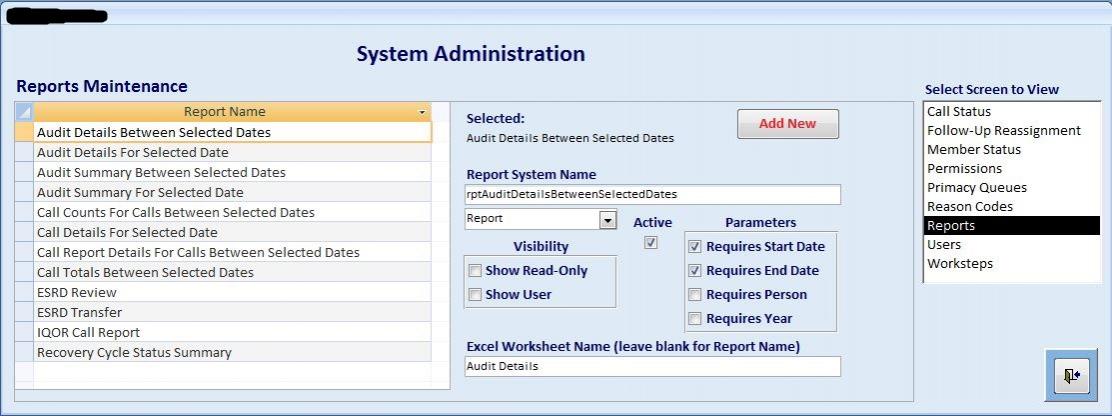This screenshot has width=1112, height=416.
Task: Check the Show User option
Action: click(x=475, y=295)
